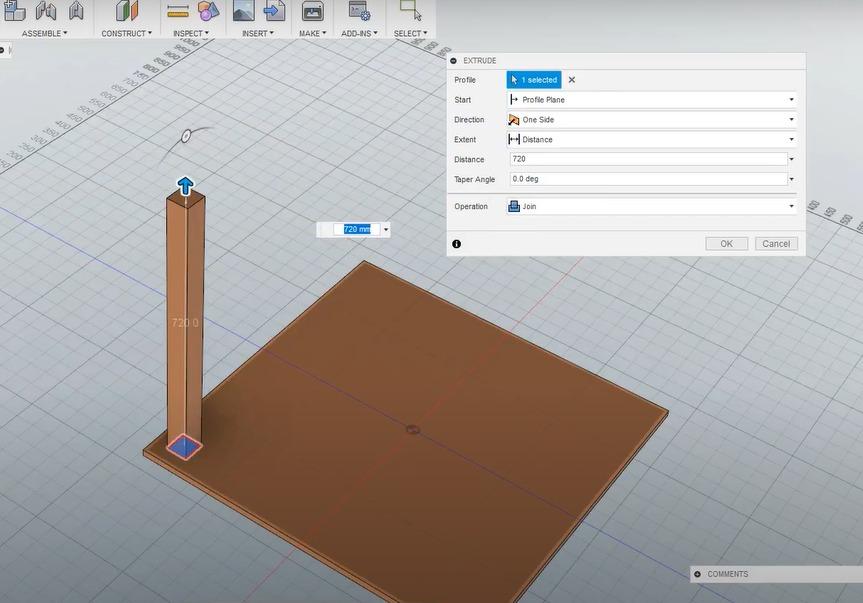
Task: Select the blue highlighted square profile
Action: point(184,447)
